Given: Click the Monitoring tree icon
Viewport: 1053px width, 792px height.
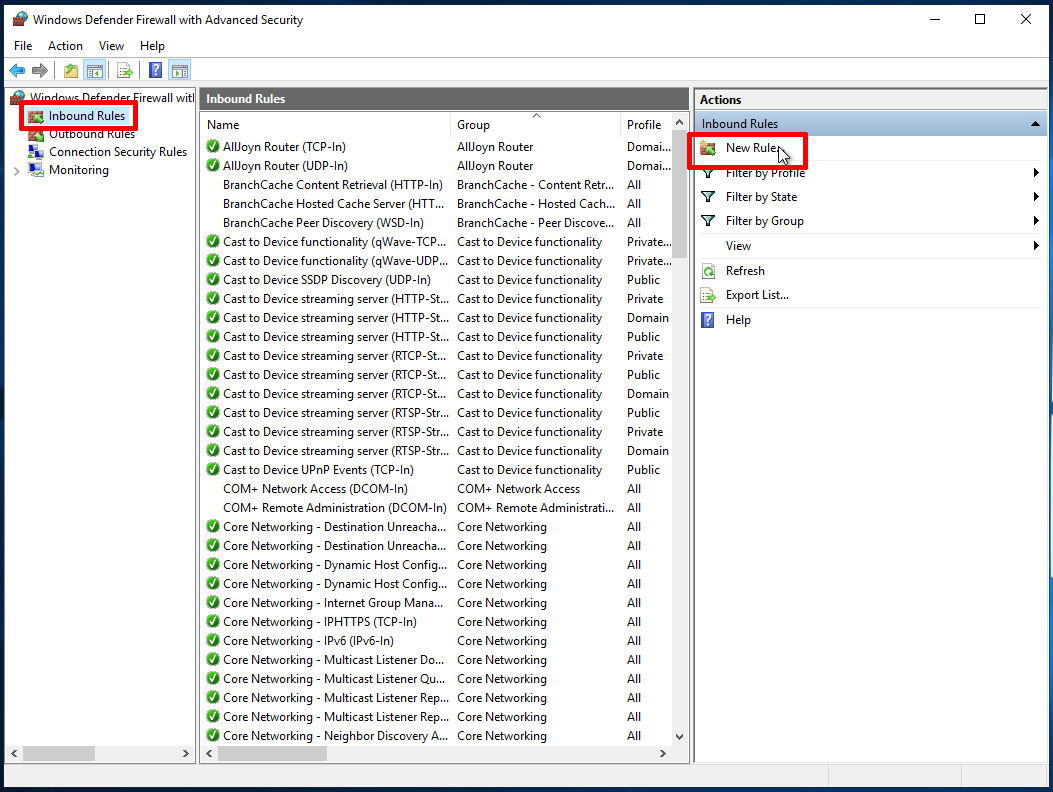Looking at the screenshot, I should click(x=36, y=170).
